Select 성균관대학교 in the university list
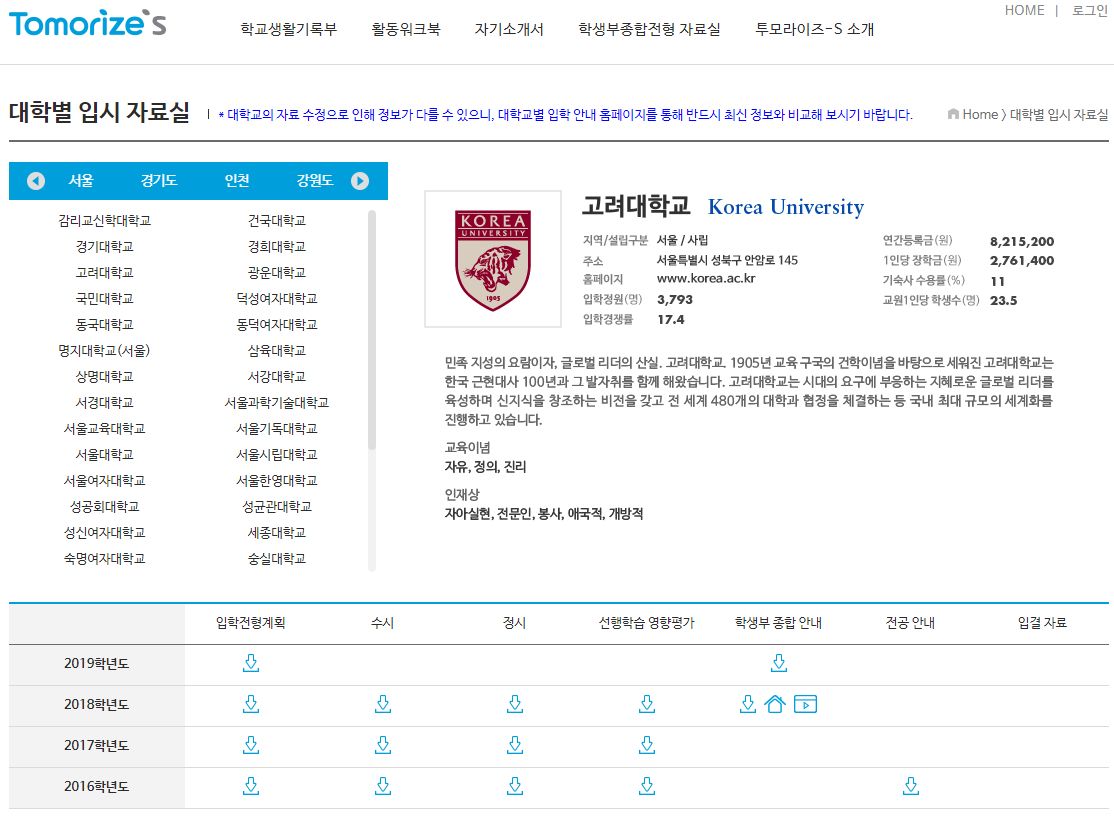The image size is (1114, 818). (x=276, y=507)
